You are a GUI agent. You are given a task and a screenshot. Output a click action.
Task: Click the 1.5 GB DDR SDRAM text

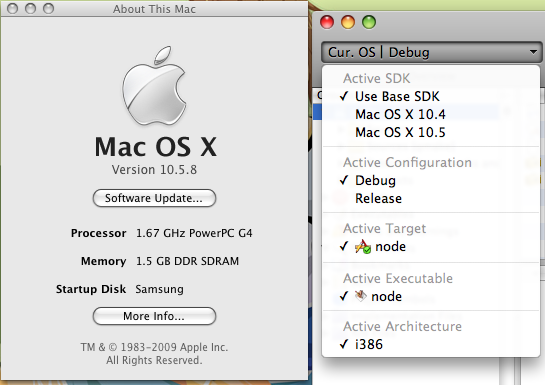click(x=187, y=261)
